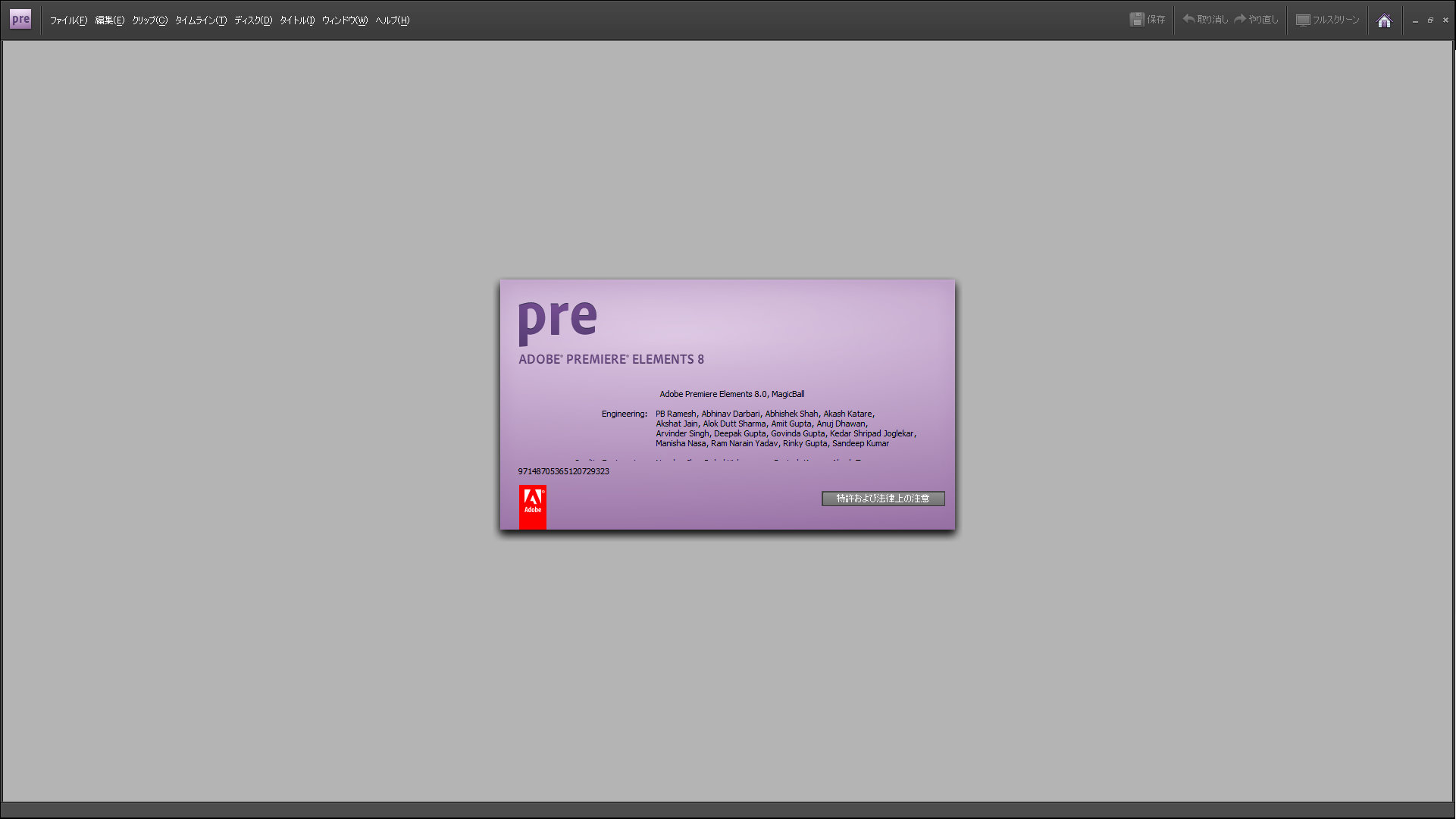Minimize the application window

pos(1415,20)
